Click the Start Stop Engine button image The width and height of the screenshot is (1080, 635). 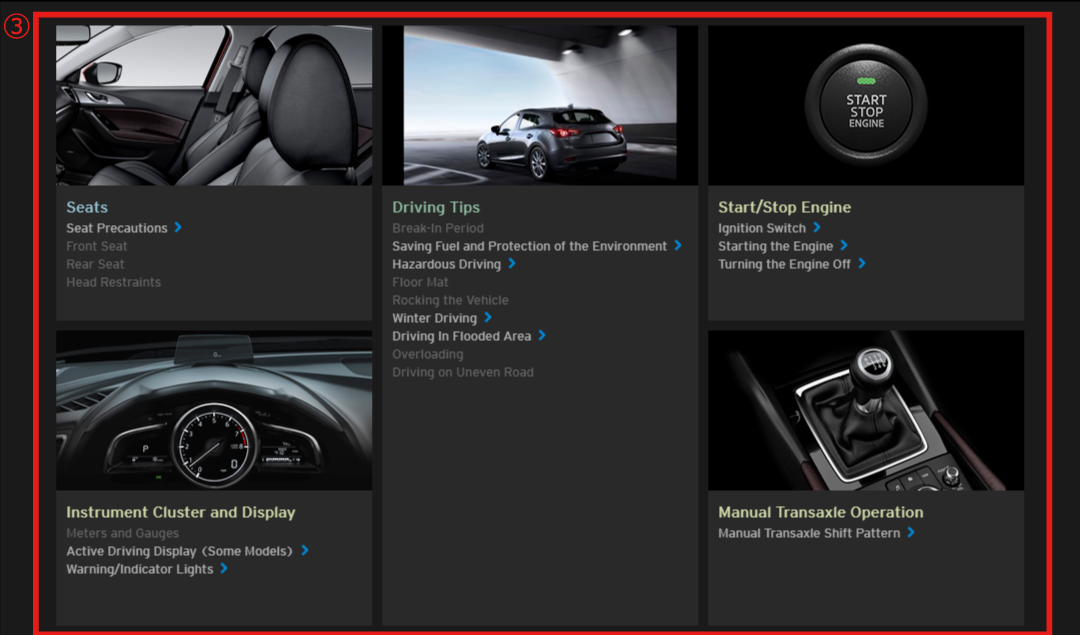point(866,105)
